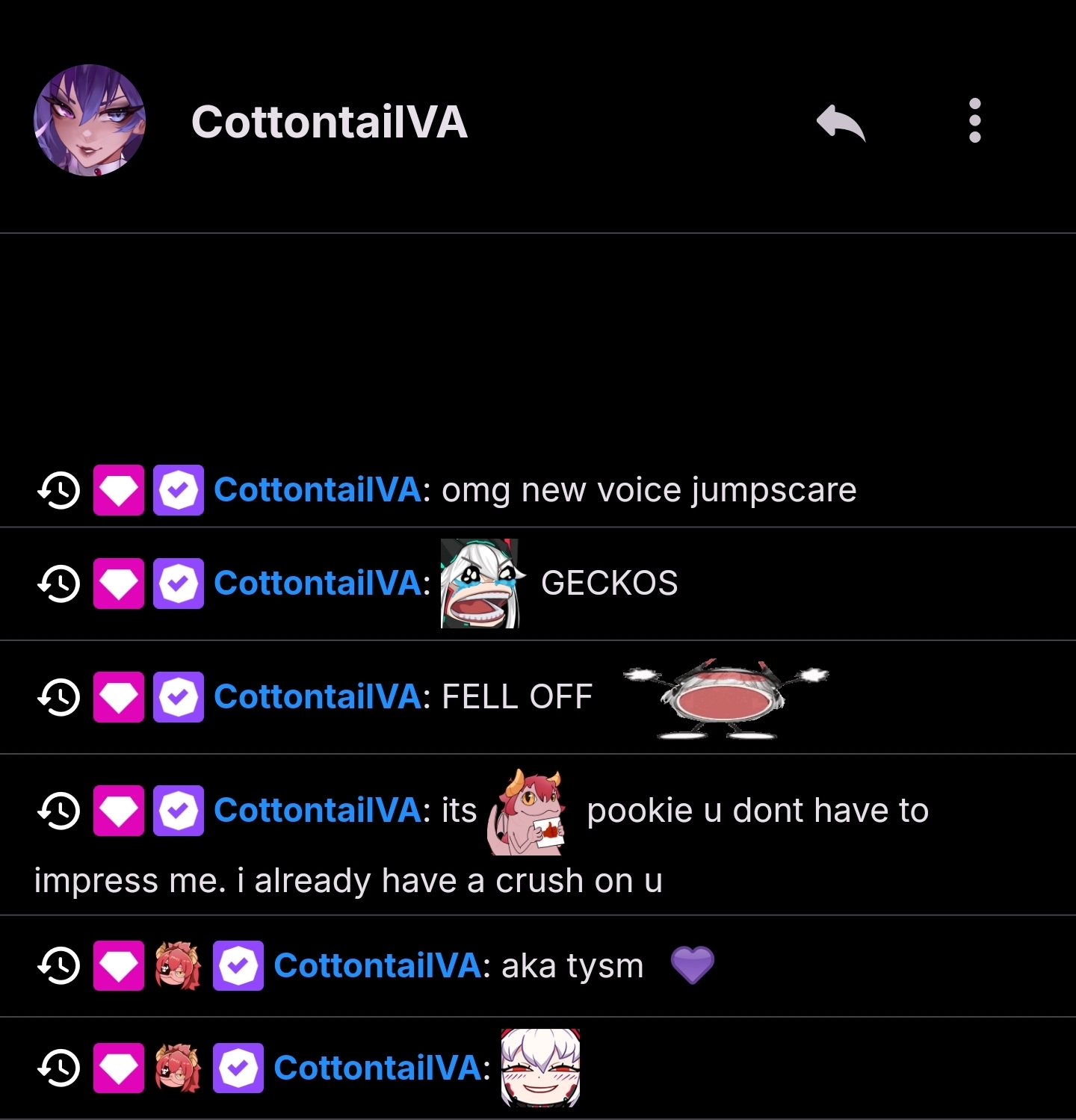Image resolution: width=1076 pixels, height=1120 pixels.
Task: Click history icon beside 'omg new voice jumpscare'
Action: pos(59,490)
